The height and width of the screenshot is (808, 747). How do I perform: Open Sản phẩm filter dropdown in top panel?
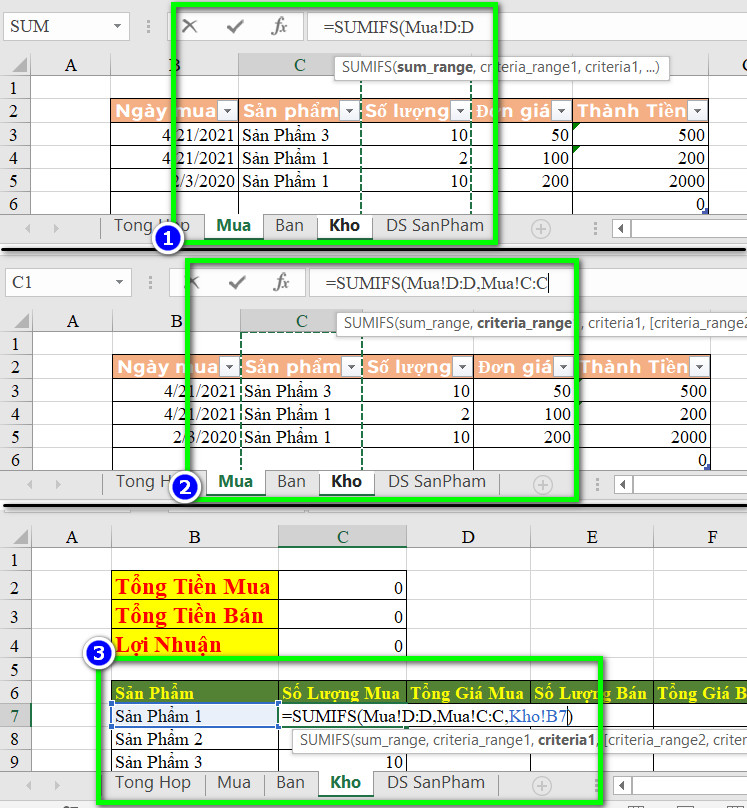point(350,110)
